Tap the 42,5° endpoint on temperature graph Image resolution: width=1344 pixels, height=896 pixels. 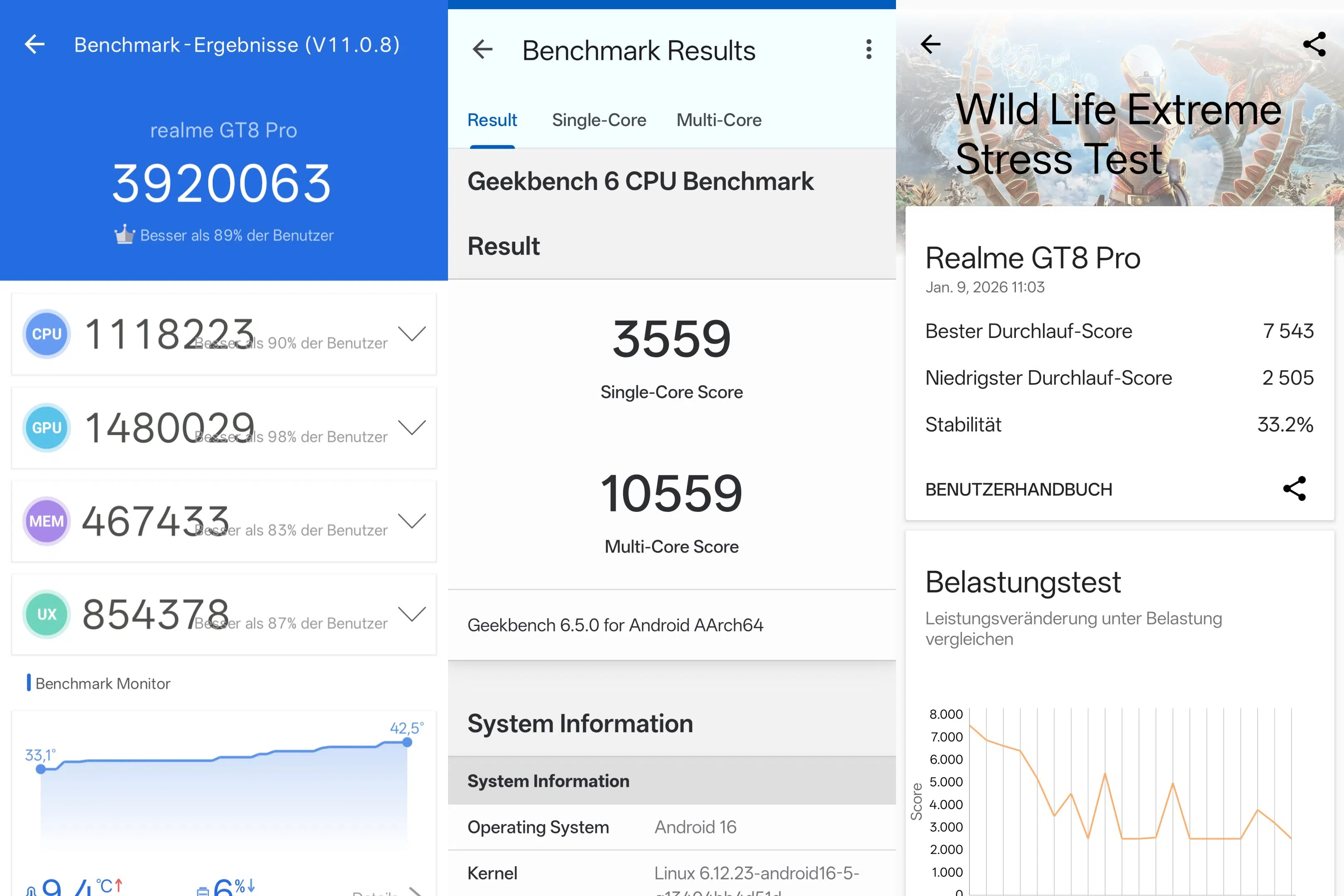point(407,742)
